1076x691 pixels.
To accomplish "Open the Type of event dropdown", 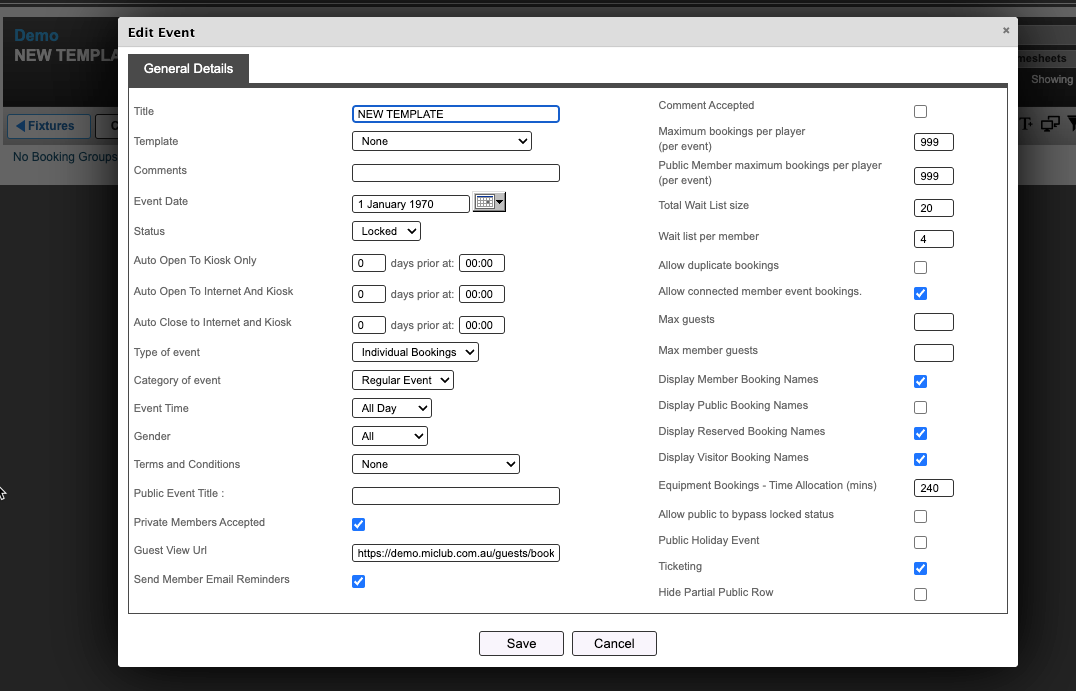I will 415,352.
